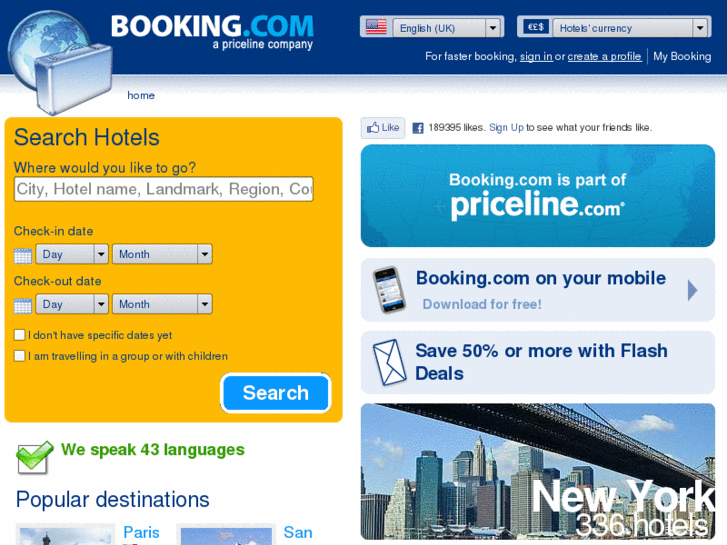Screen dimensions: 727x545
Task: Open the check-out date calendar icon
Action: (x=23, y=306)
